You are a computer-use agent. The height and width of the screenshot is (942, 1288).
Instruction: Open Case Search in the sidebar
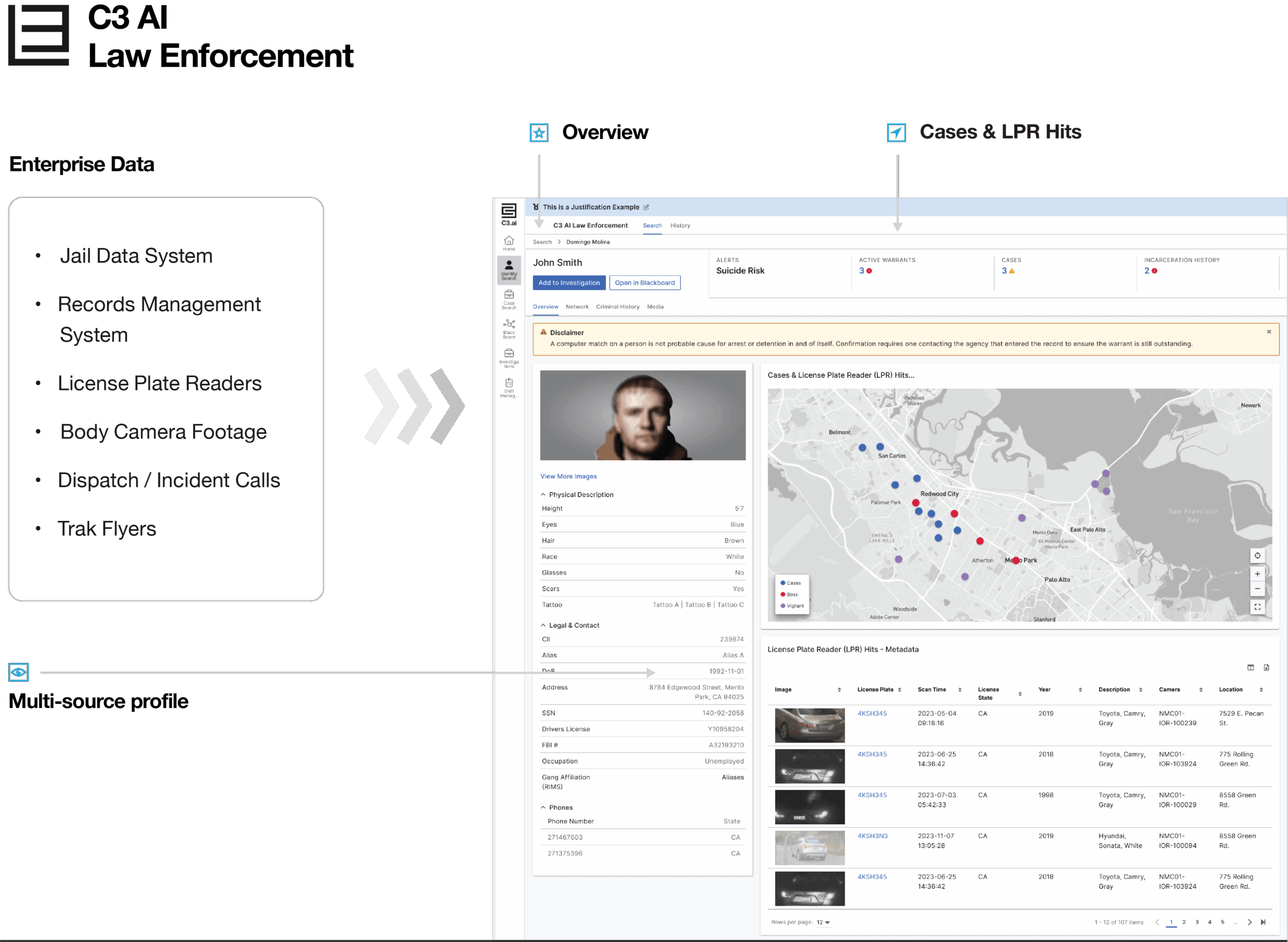(x=509, y=299)
